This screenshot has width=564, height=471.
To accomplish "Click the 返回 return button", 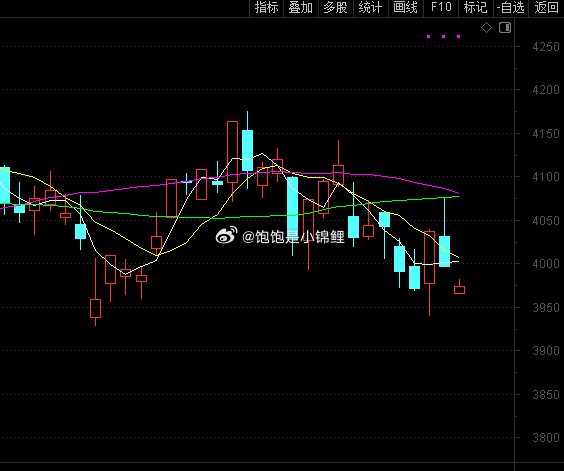I will 546,8.
